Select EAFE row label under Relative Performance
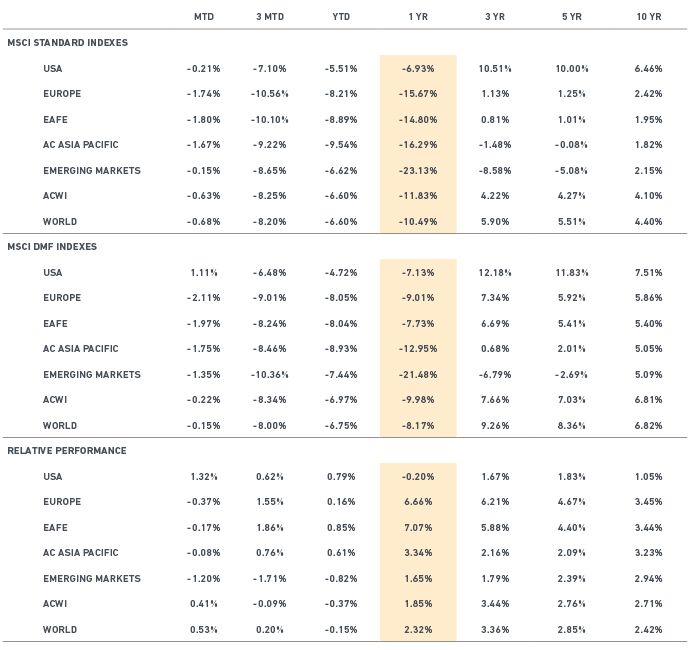The width and height of the screenshot is (690, 650). pyautogui.click(x=56, y=528)
